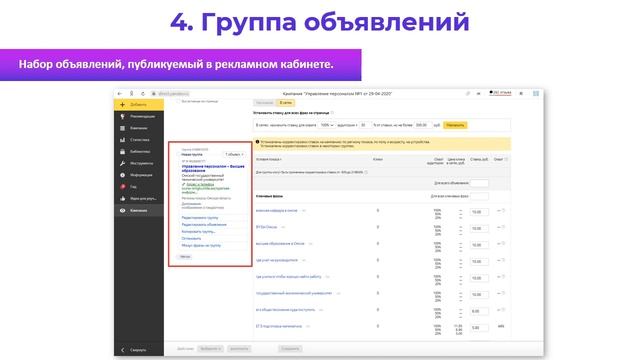Click help icon next to bid-setting heading
The height and width of the screenshot is (360, 640).
(x=332, y=113)
